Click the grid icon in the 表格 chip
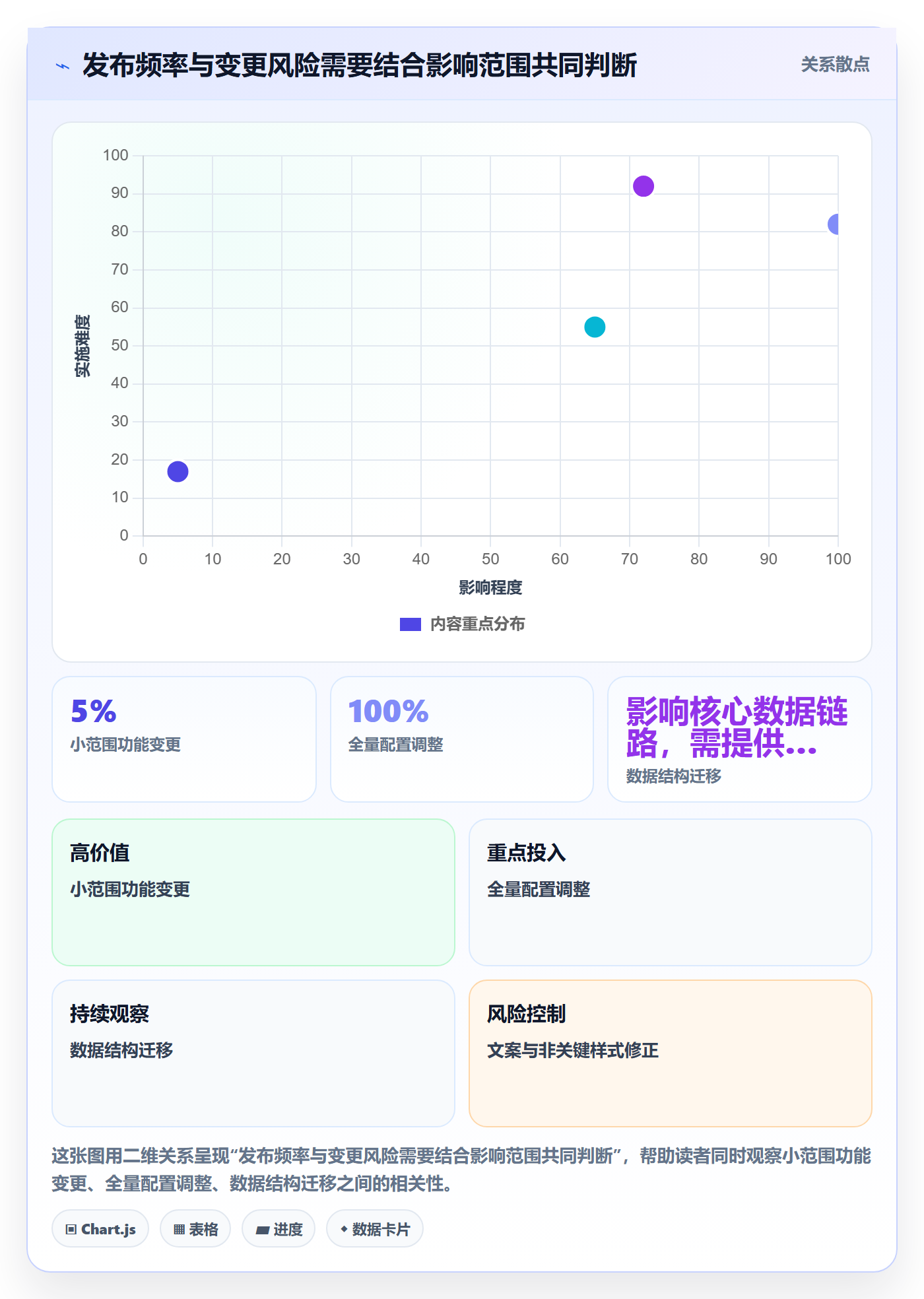The width and height of the screenshot is (924, 1299). (x=179, y=1230)
